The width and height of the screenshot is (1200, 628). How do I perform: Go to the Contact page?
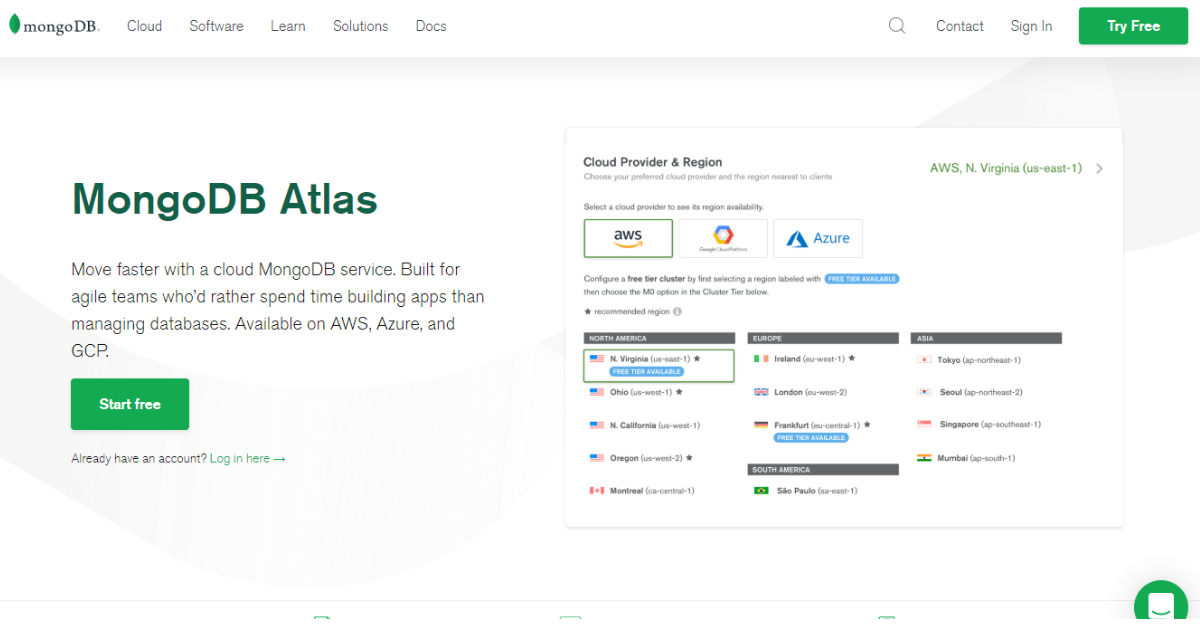click(x=960, y=26)
